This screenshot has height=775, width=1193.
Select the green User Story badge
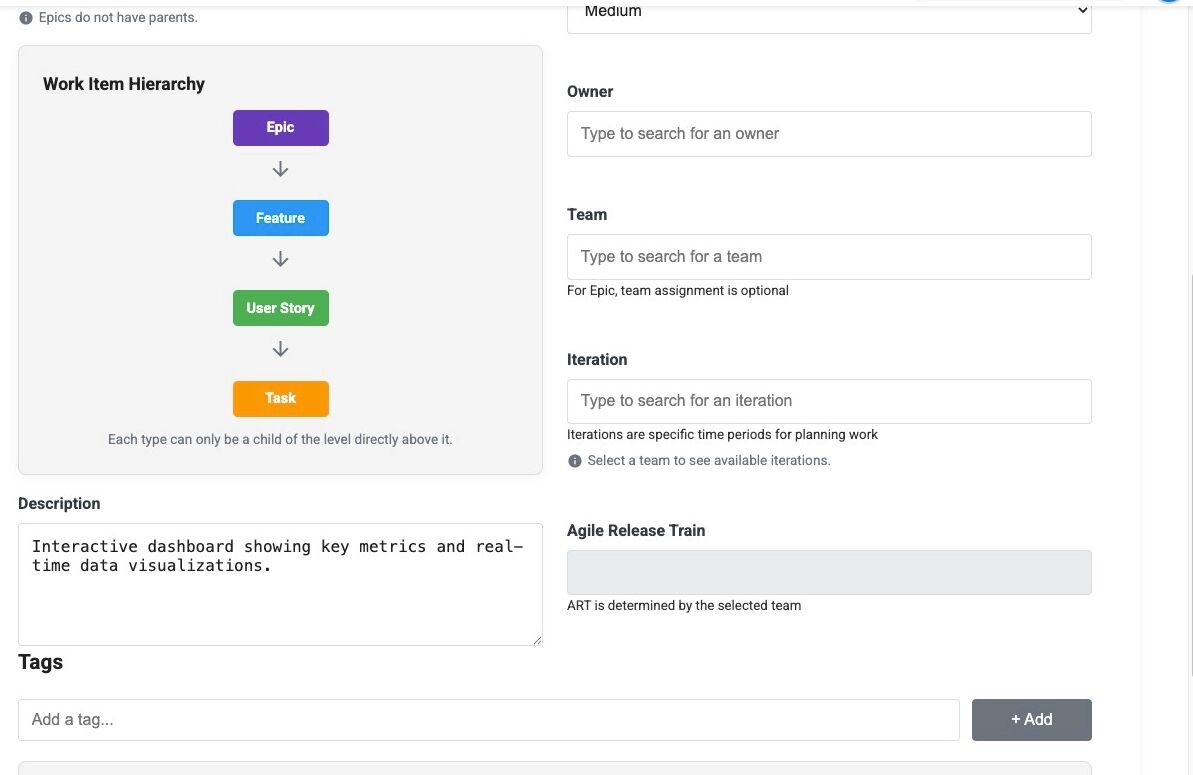click(x=281, y=308)
